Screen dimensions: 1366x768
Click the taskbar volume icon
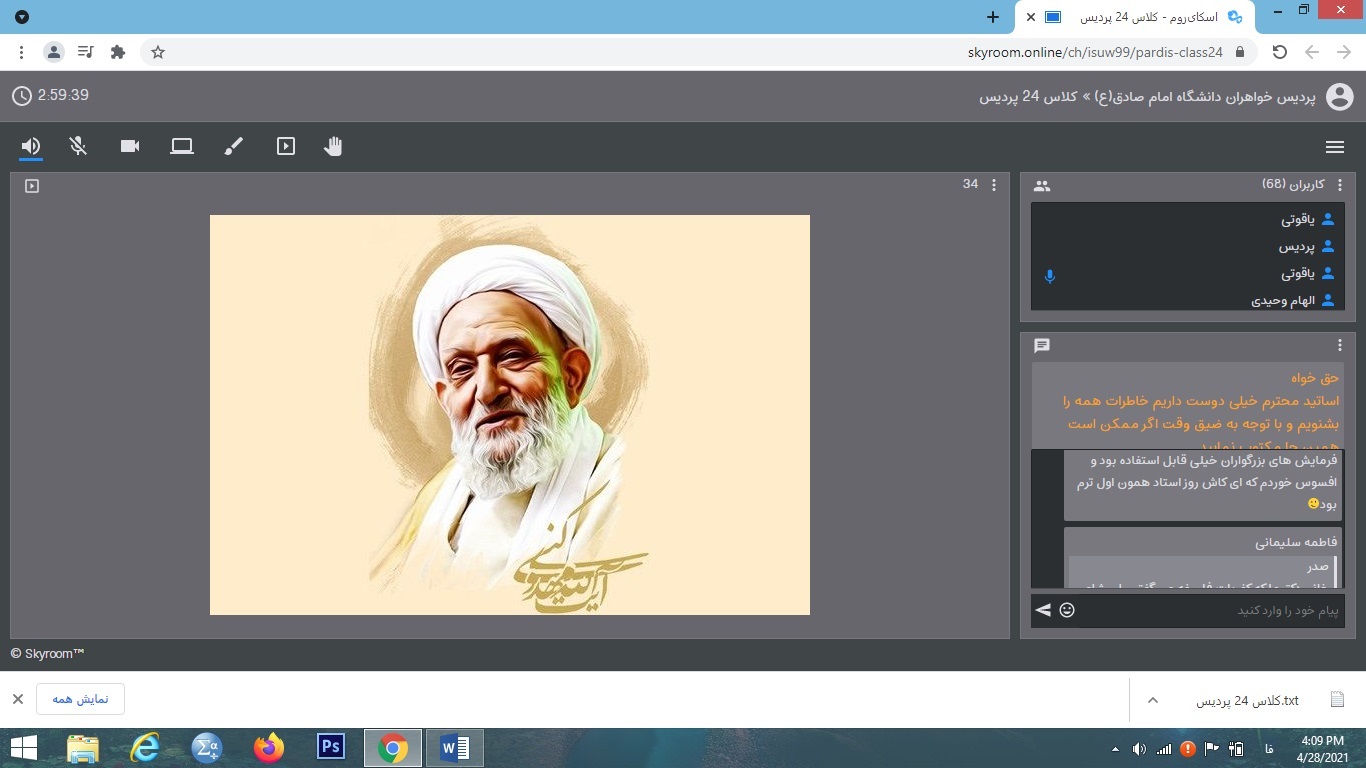click(1139, 748)
